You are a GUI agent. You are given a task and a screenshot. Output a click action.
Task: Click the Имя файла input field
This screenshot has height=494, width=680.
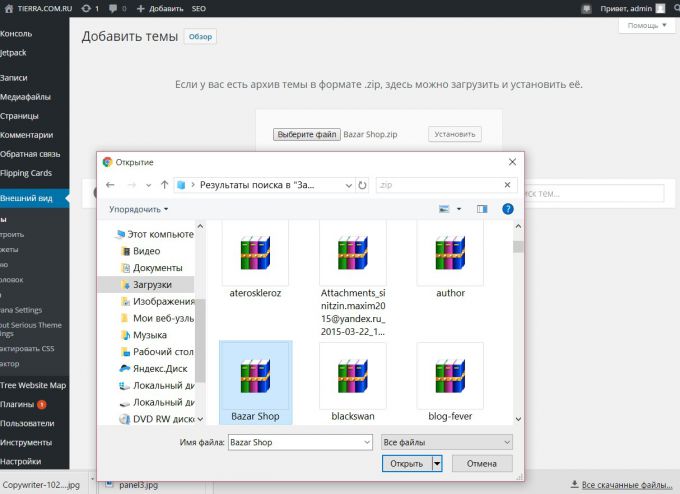click(300, 441)
